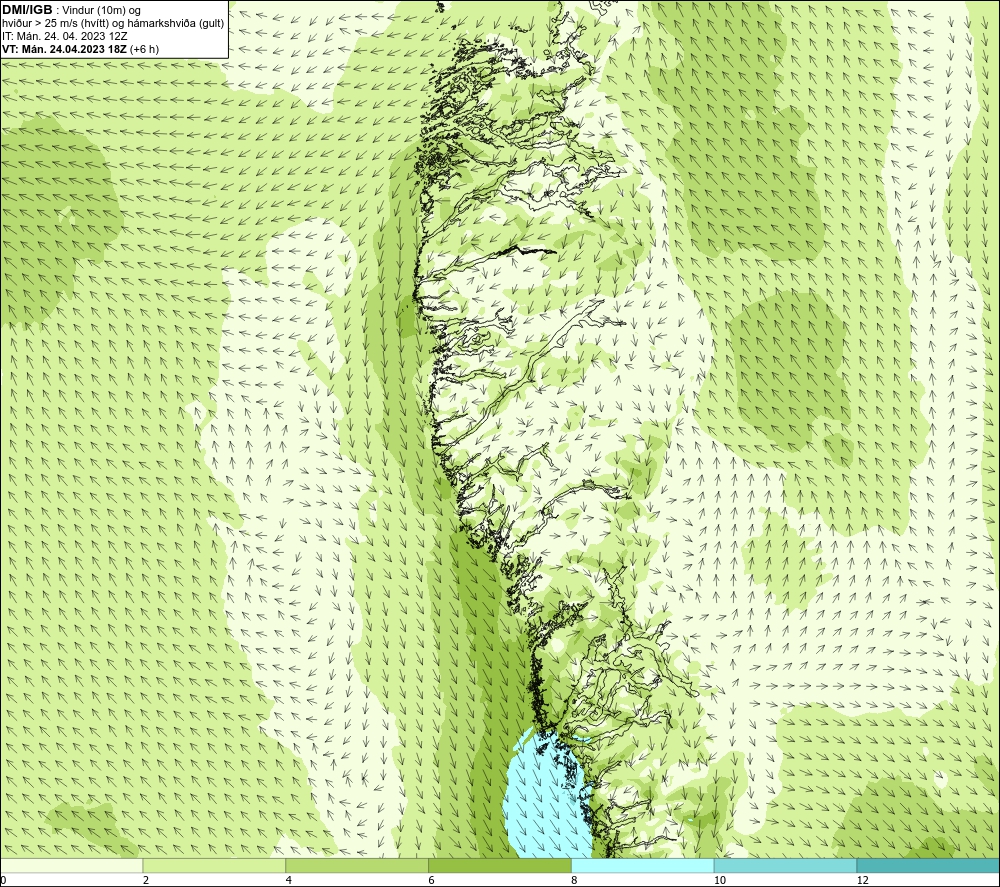Click the scale label '6'
The image size is (1000, 887).
click(432, 880)
